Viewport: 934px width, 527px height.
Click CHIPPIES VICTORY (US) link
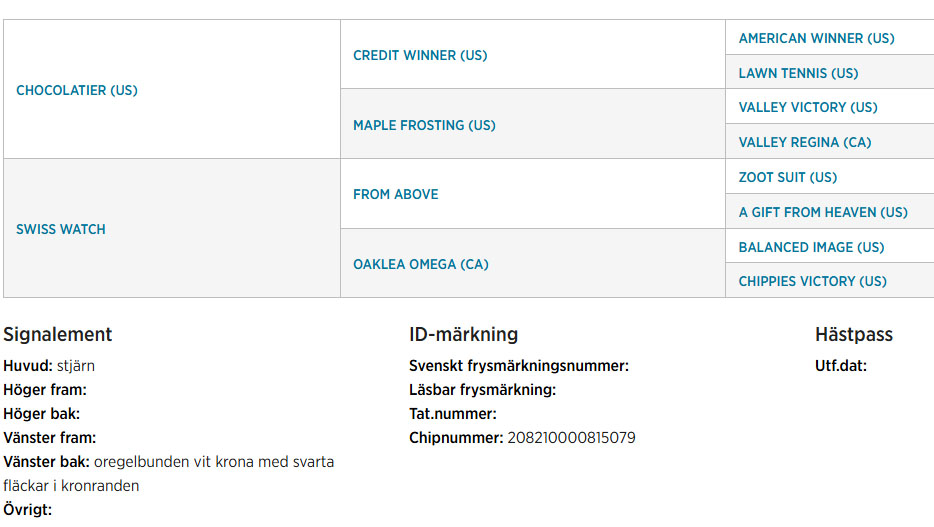coord(812,282)
